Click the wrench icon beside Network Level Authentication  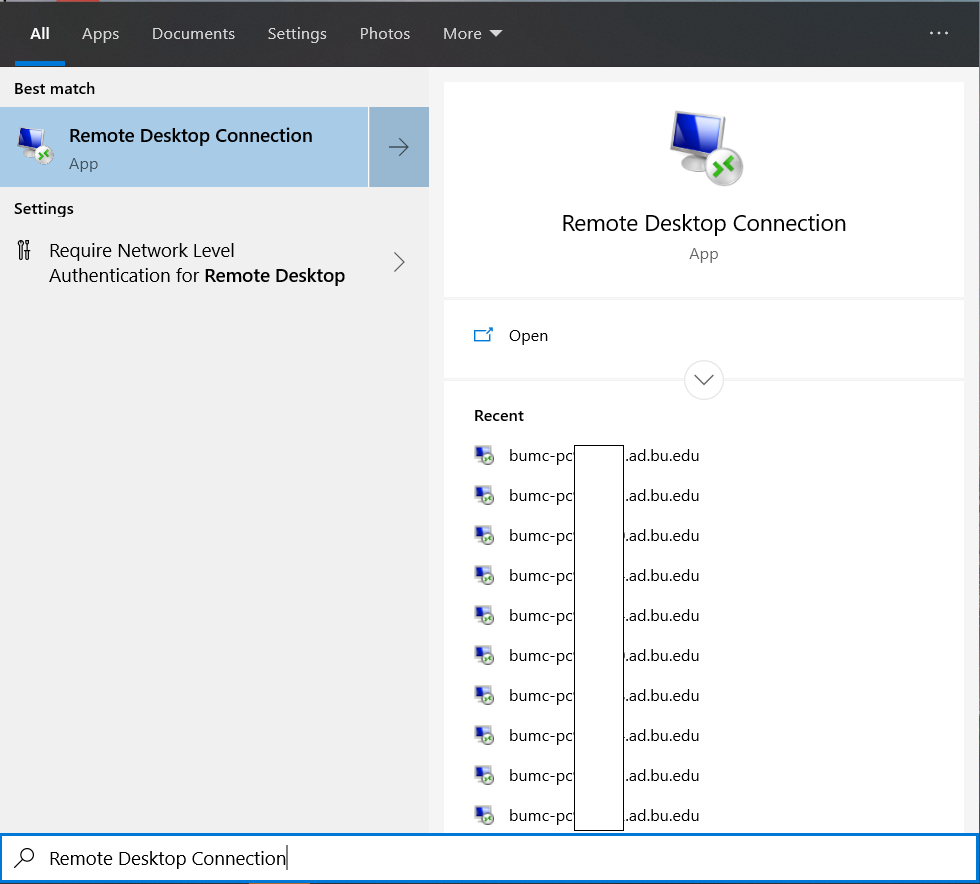click(24, 250)
